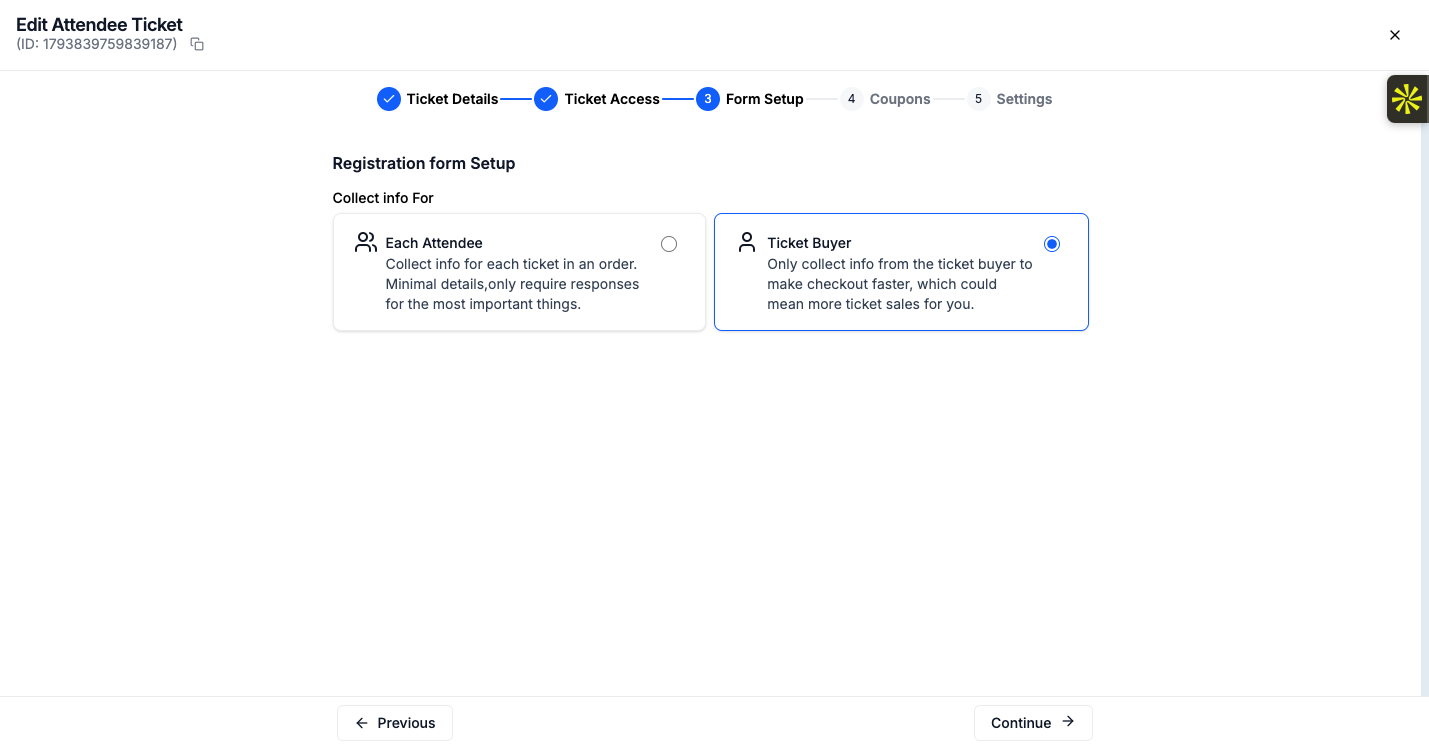Proceed with the Continue button
The height and width of the screenshot is (749, 1429).
[x=1033, y=723]
